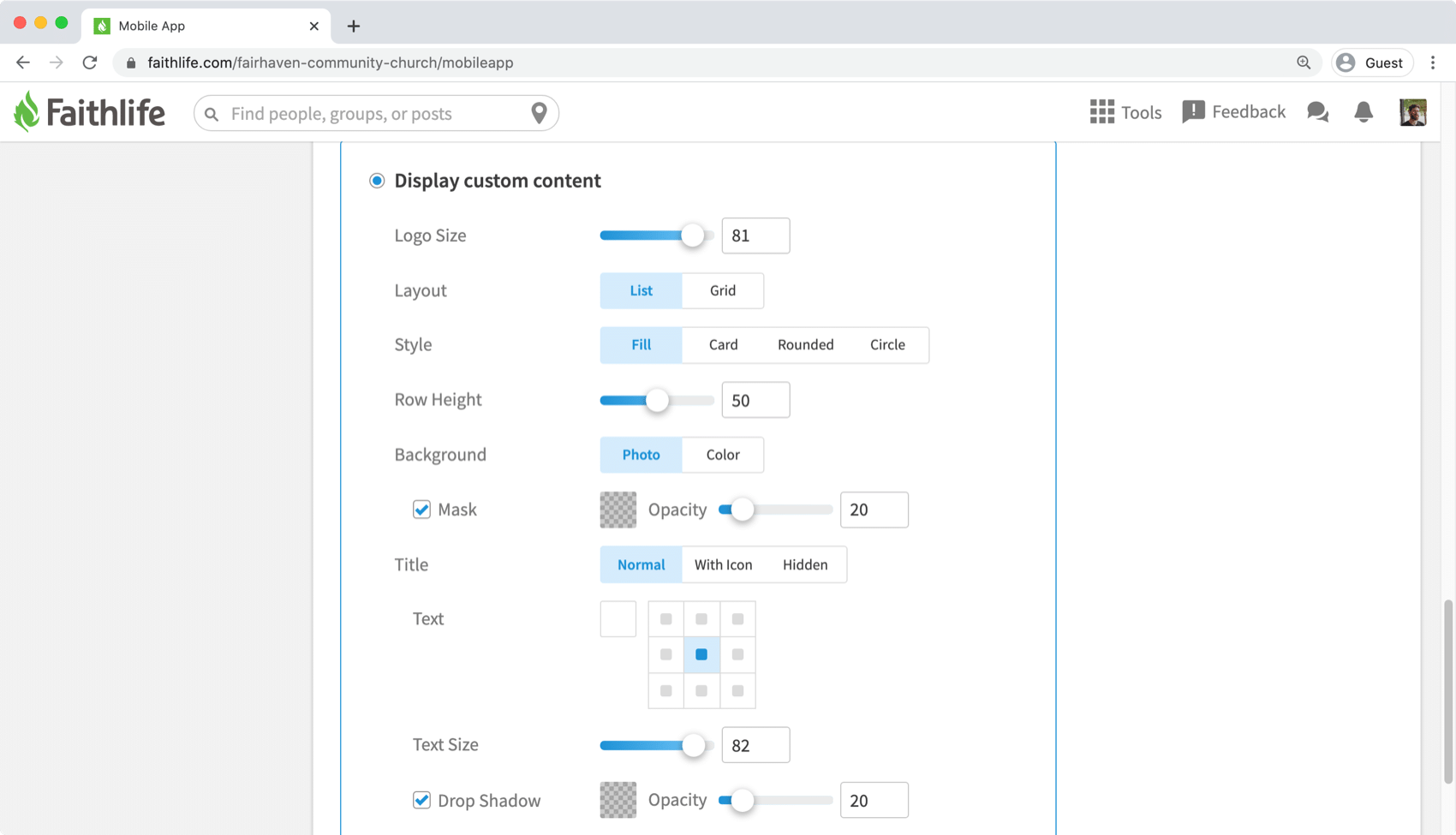1456x835 pixels.
Task: Open the notifications bell
Action: [1364, 112]
